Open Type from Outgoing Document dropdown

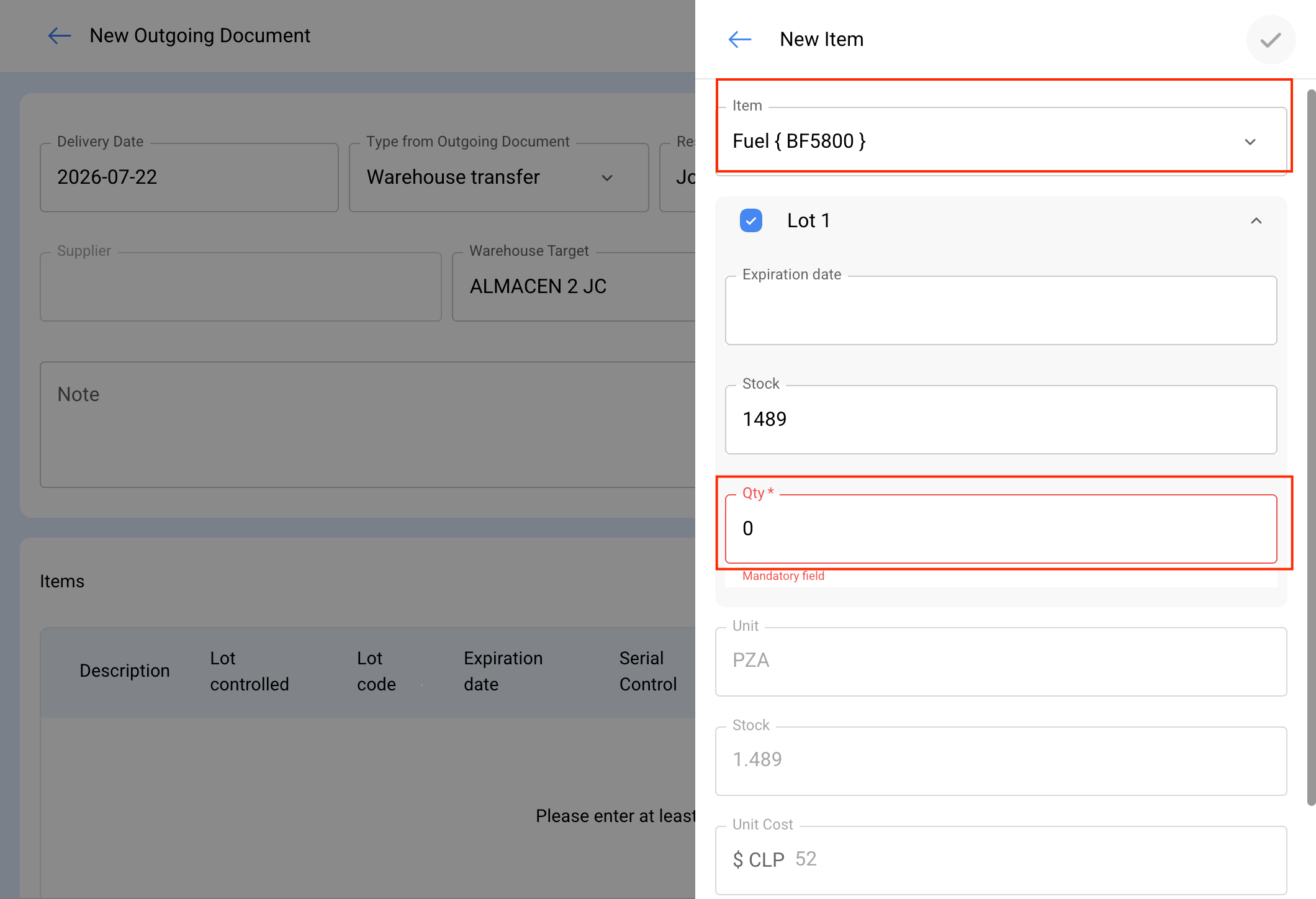pos(499,178)
